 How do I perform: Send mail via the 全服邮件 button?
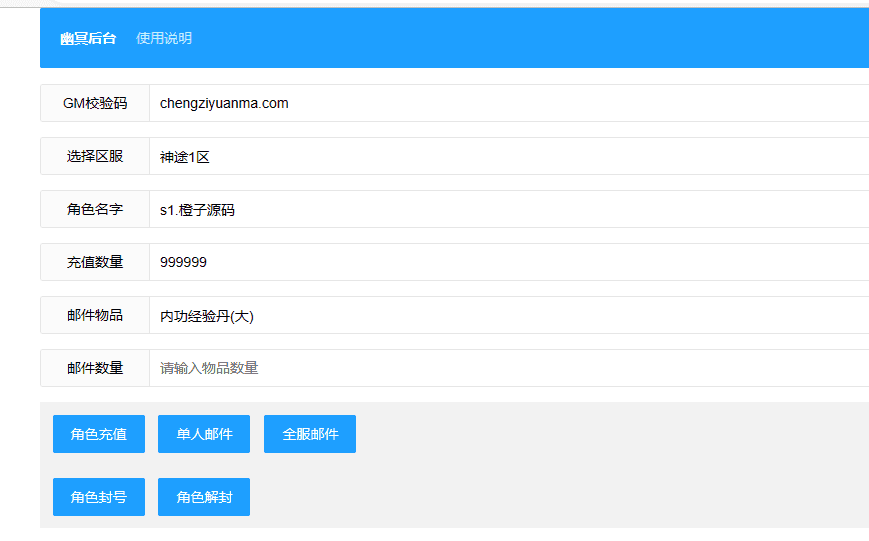tap(310, 434)
